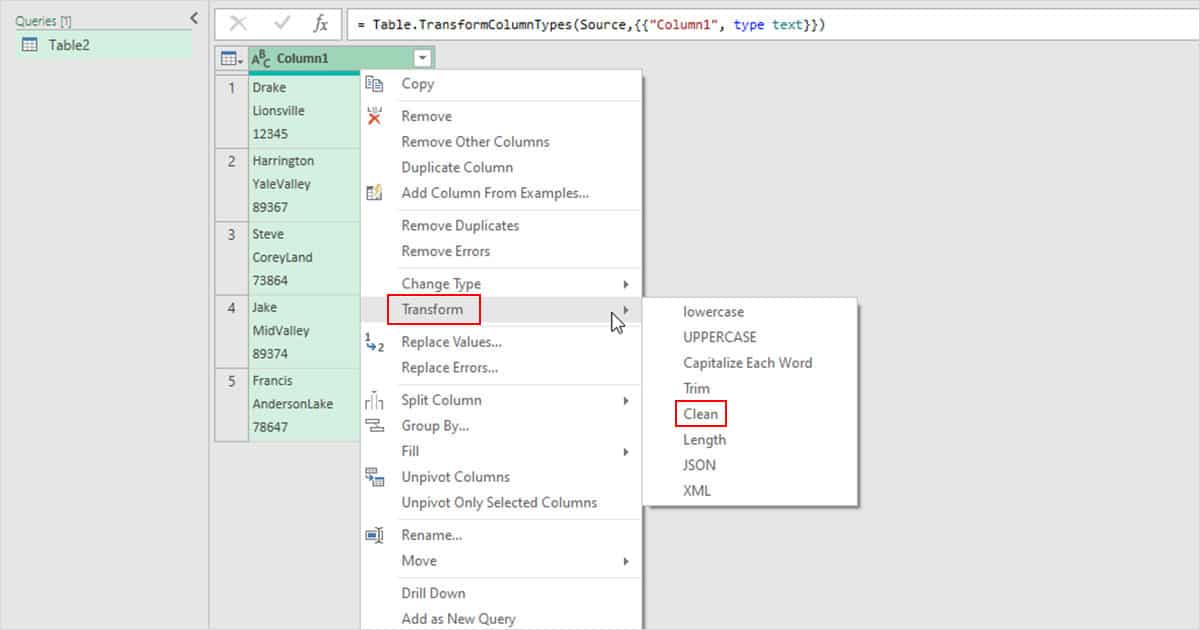Click the table selector icon above row numbers
Screen dimensions: 1200x630
pos(230,58)
